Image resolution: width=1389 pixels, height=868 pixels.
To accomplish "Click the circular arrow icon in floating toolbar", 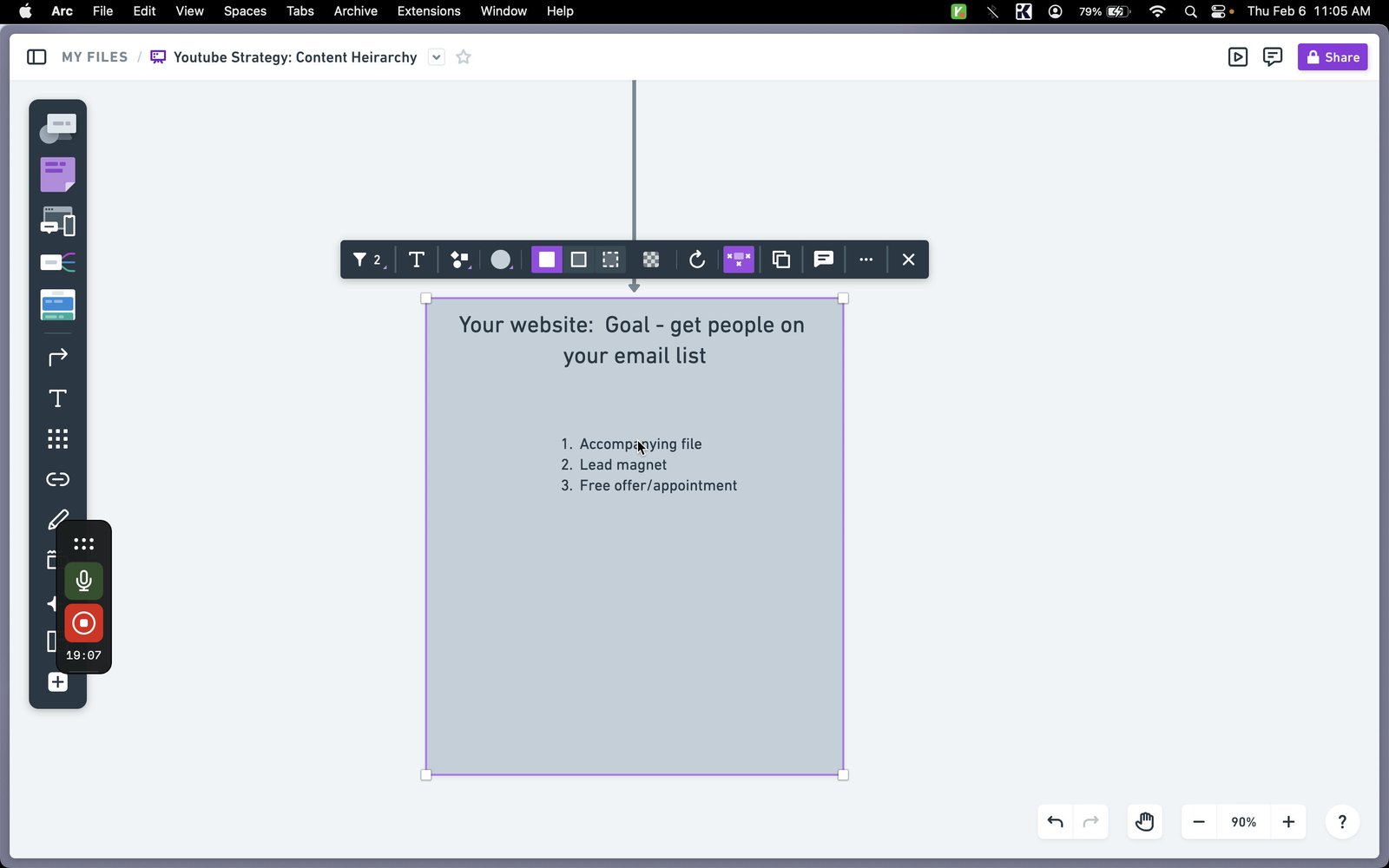I will (x=696, y=260).
